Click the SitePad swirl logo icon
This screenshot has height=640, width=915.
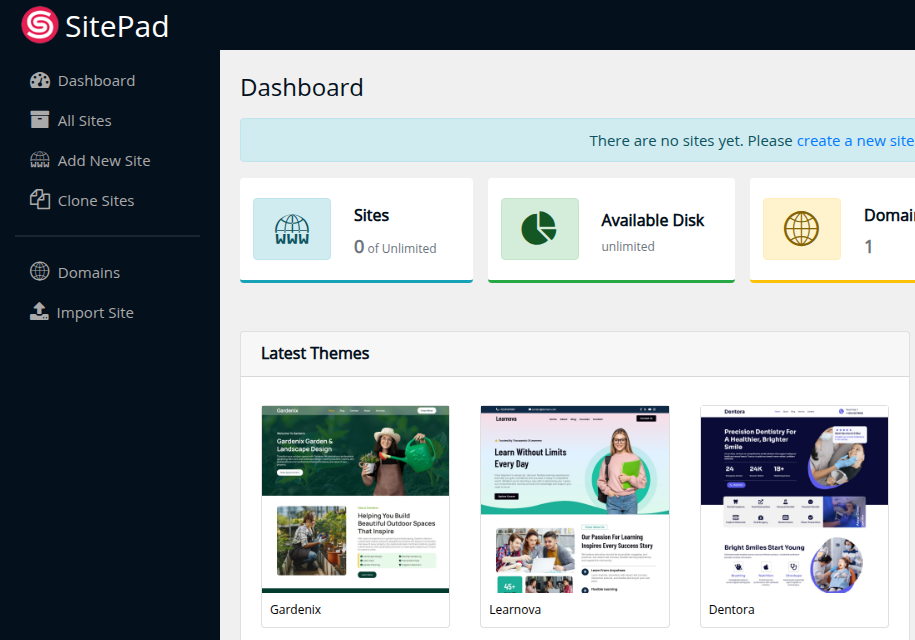click(40, 25)
